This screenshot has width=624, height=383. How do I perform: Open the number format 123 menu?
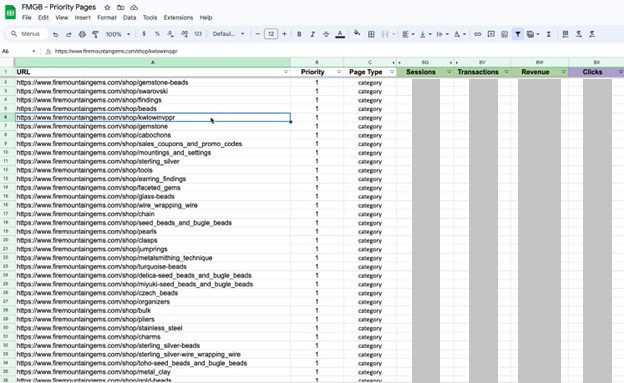click(x=198, y=34)
